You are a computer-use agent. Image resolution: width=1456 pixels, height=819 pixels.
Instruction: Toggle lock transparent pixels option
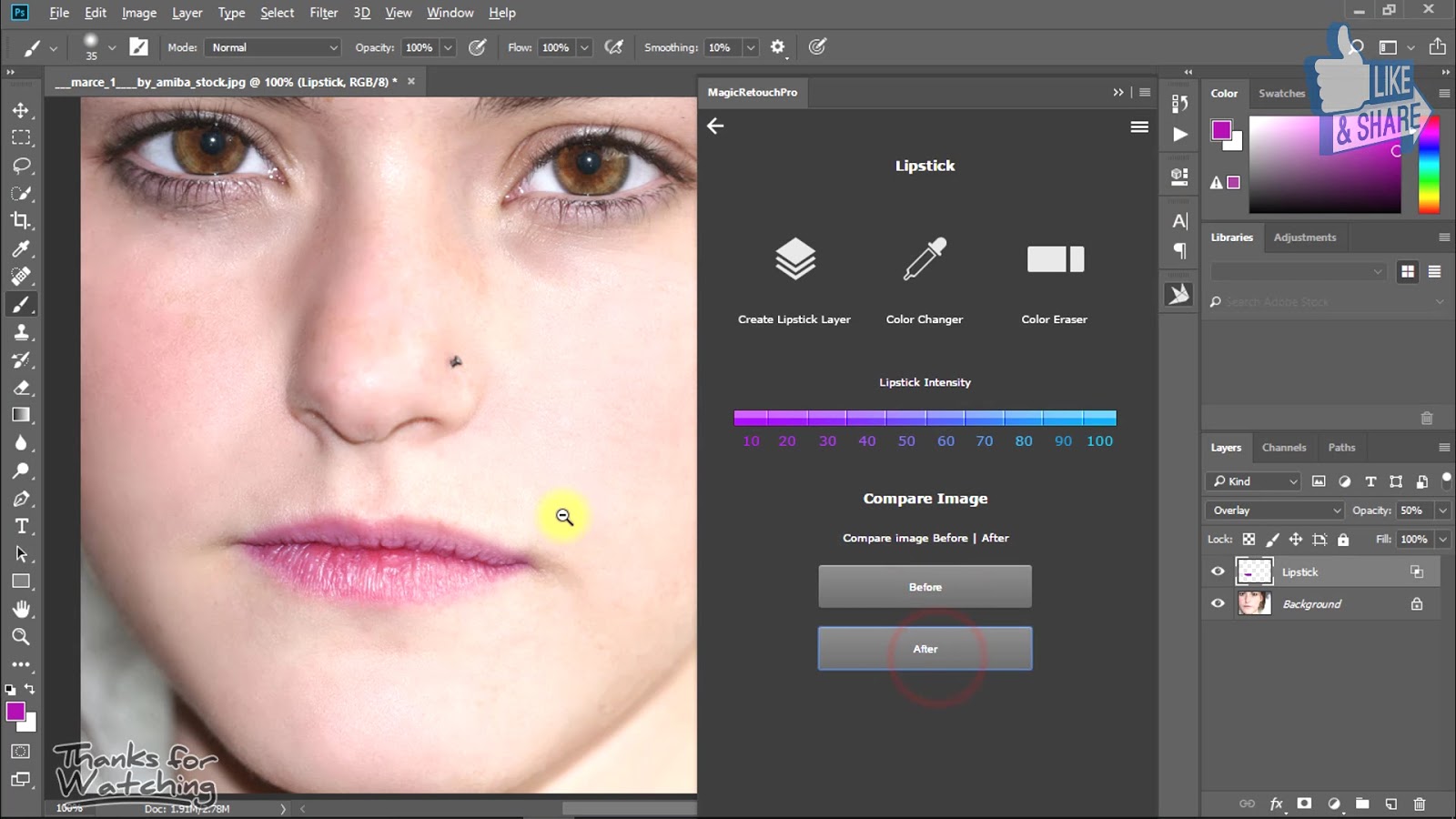click(1249, 540)
